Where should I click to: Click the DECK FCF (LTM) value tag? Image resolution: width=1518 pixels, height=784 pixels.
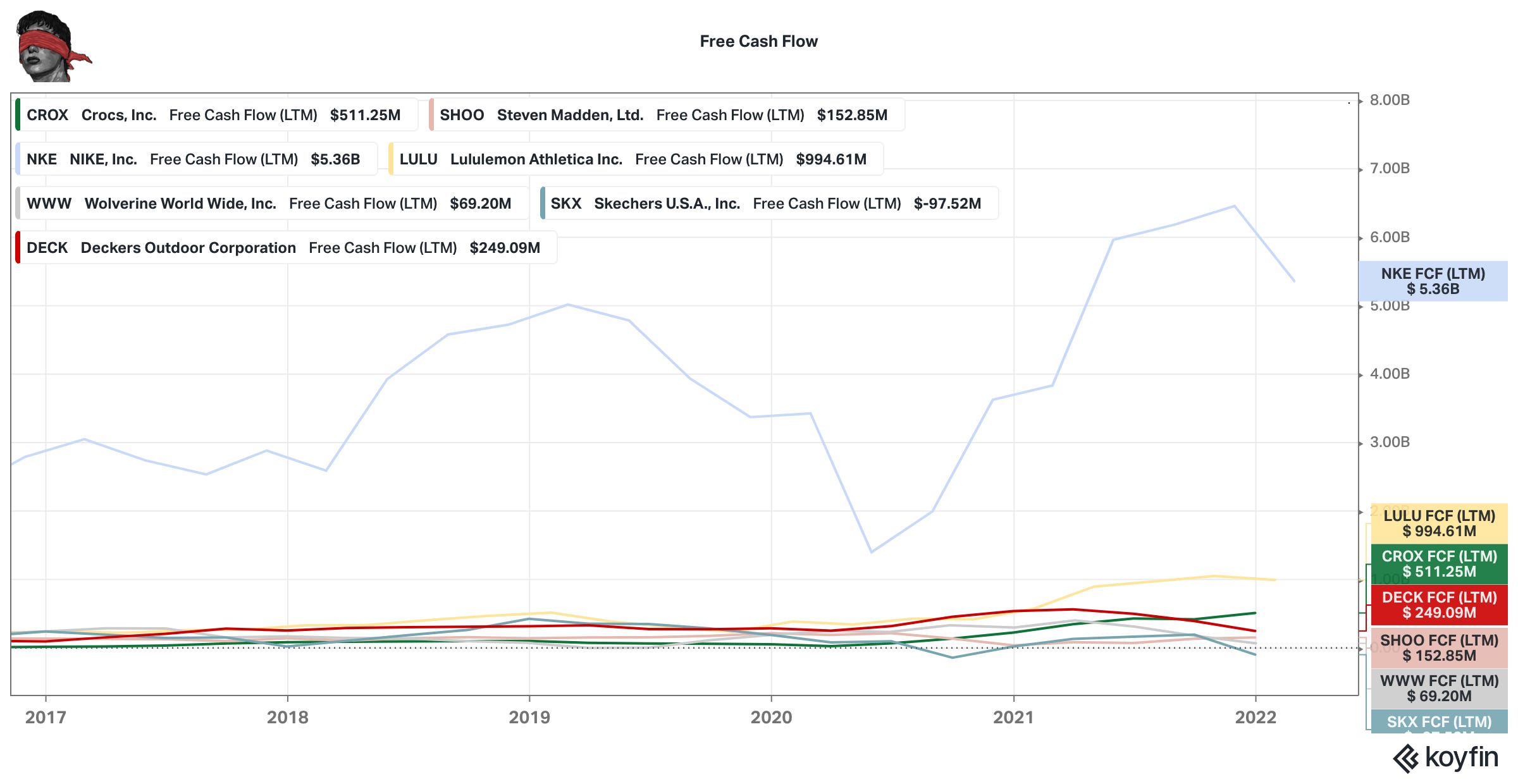point(1439,605)
